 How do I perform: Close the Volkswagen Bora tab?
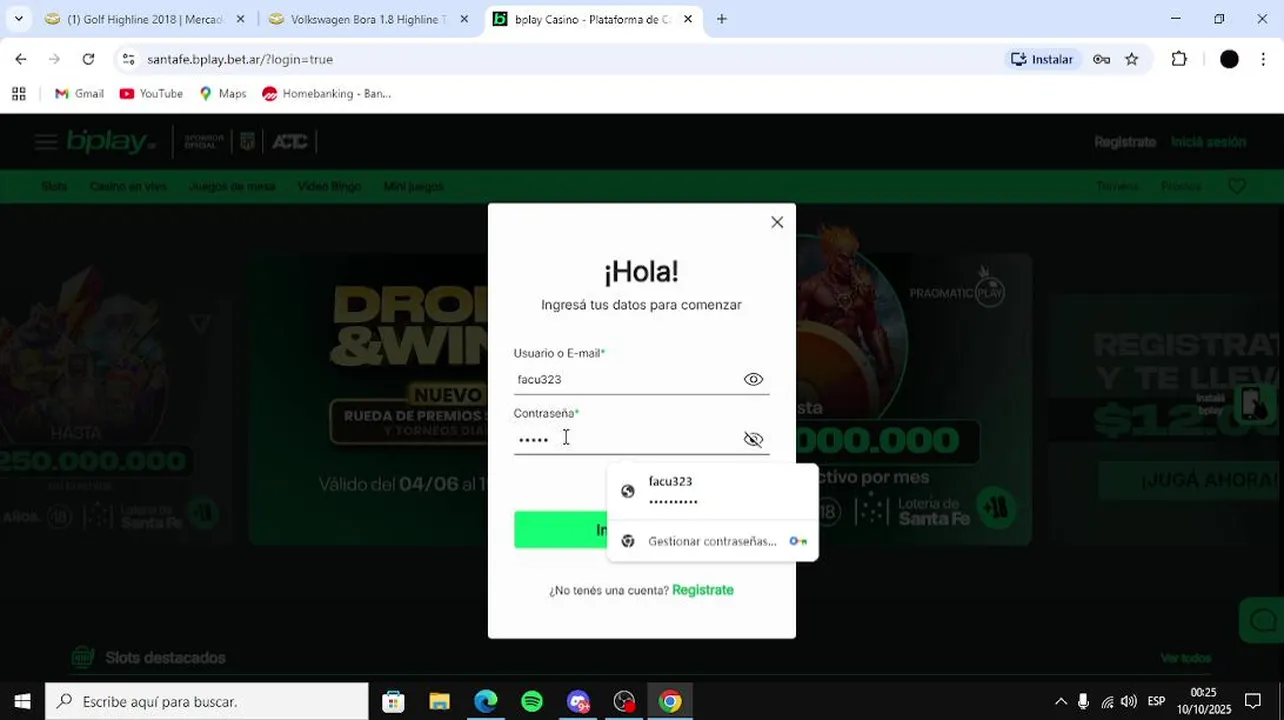tap(464, 19)
